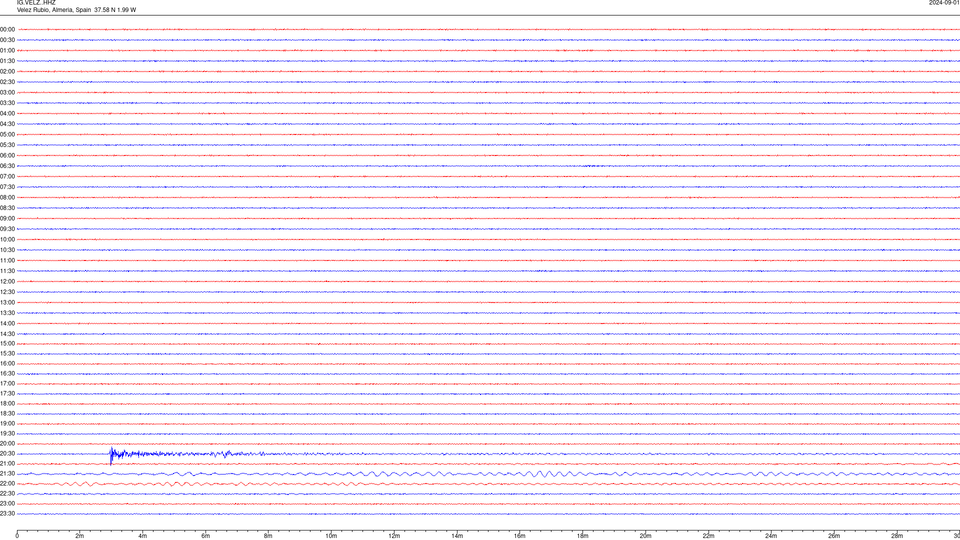Select the 02:30 time row label

coord(7,81)
